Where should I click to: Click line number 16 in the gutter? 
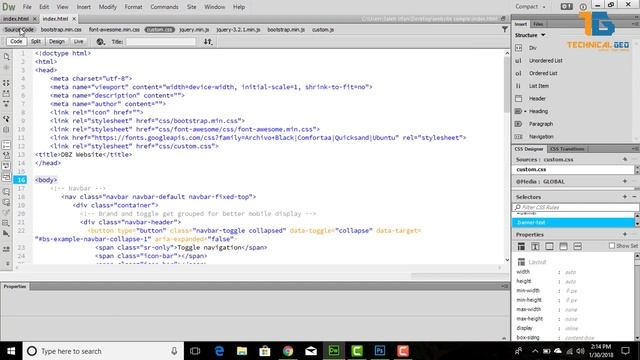click(x=20, y=180)
